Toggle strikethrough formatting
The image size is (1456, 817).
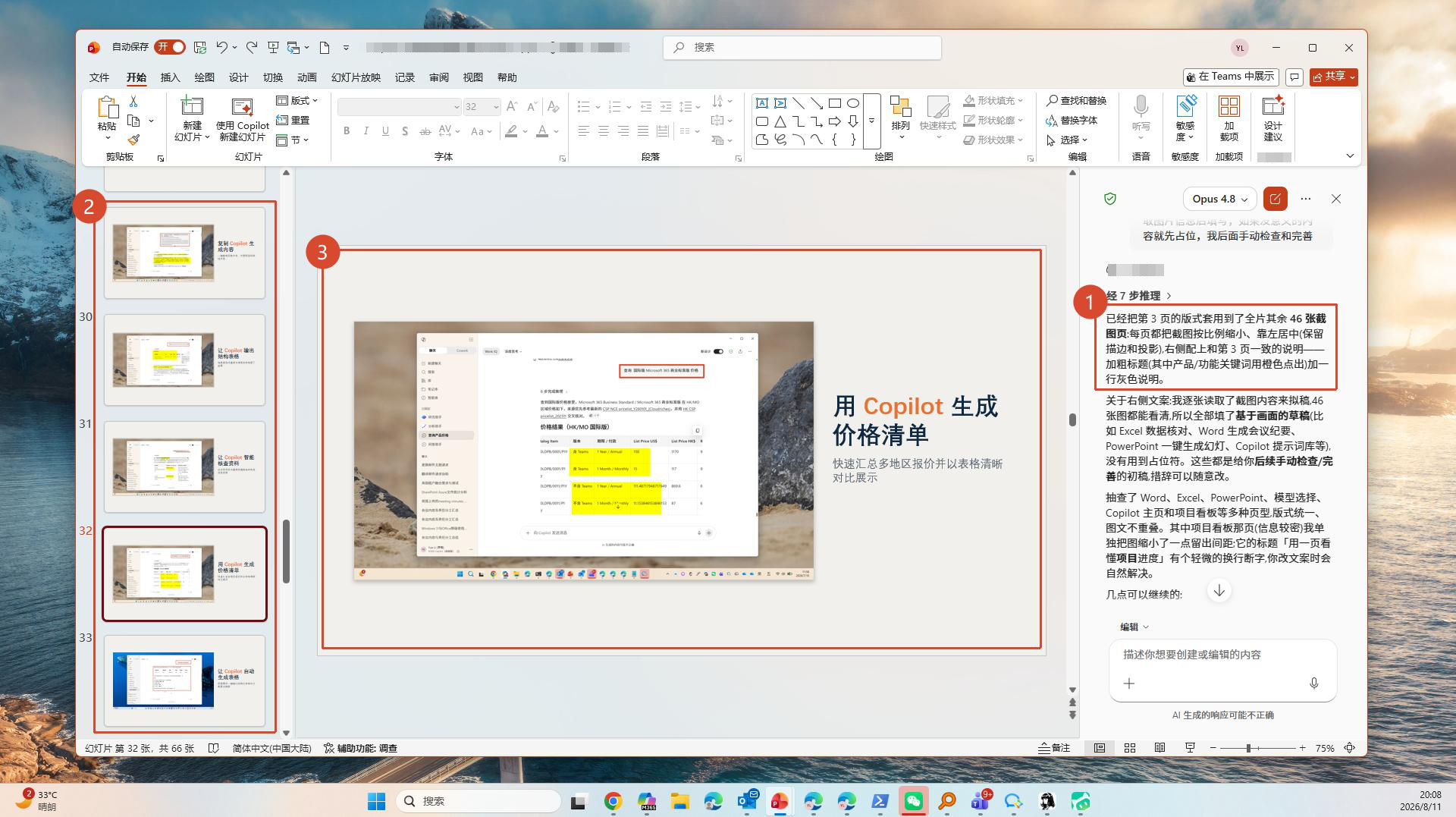point(425,131)
